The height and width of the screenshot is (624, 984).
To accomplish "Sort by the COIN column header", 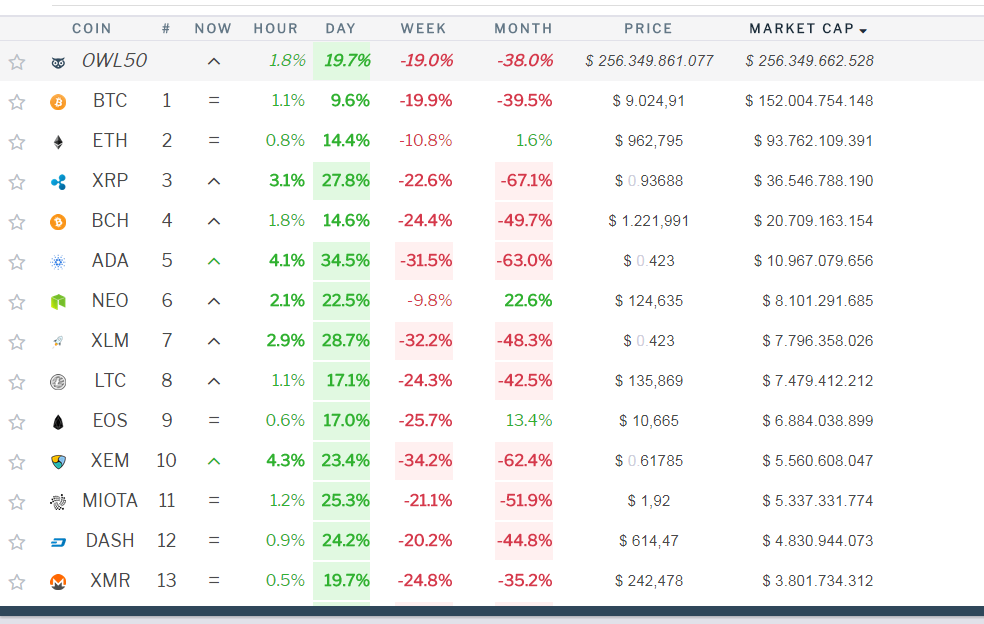I will click(92, 29).
